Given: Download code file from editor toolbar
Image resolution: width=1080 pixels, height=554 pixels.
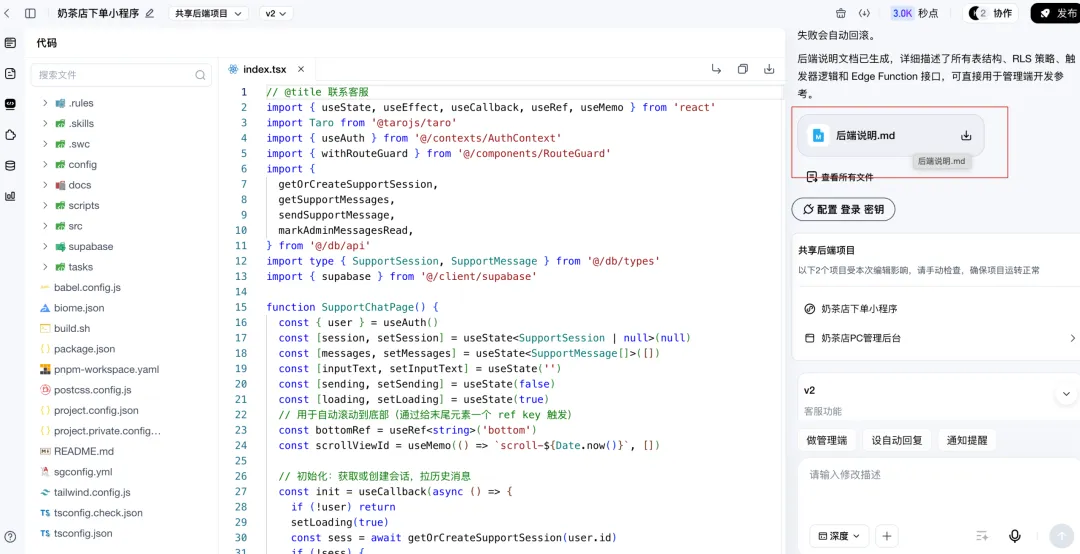Looking at the screenshot, I should tap(769, 69).
